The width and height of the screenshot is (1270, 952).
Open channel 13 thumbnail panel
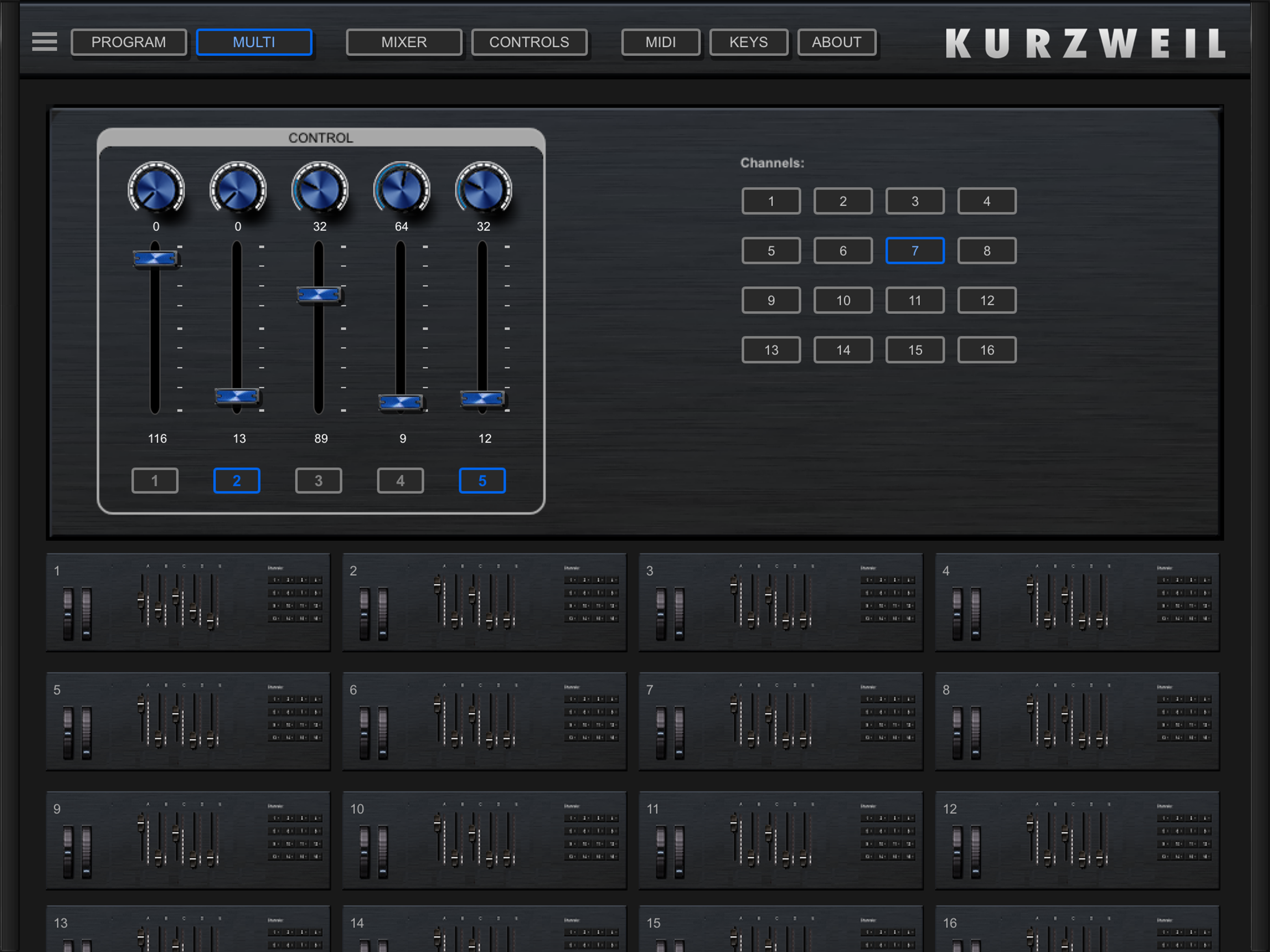click(188, 929)
